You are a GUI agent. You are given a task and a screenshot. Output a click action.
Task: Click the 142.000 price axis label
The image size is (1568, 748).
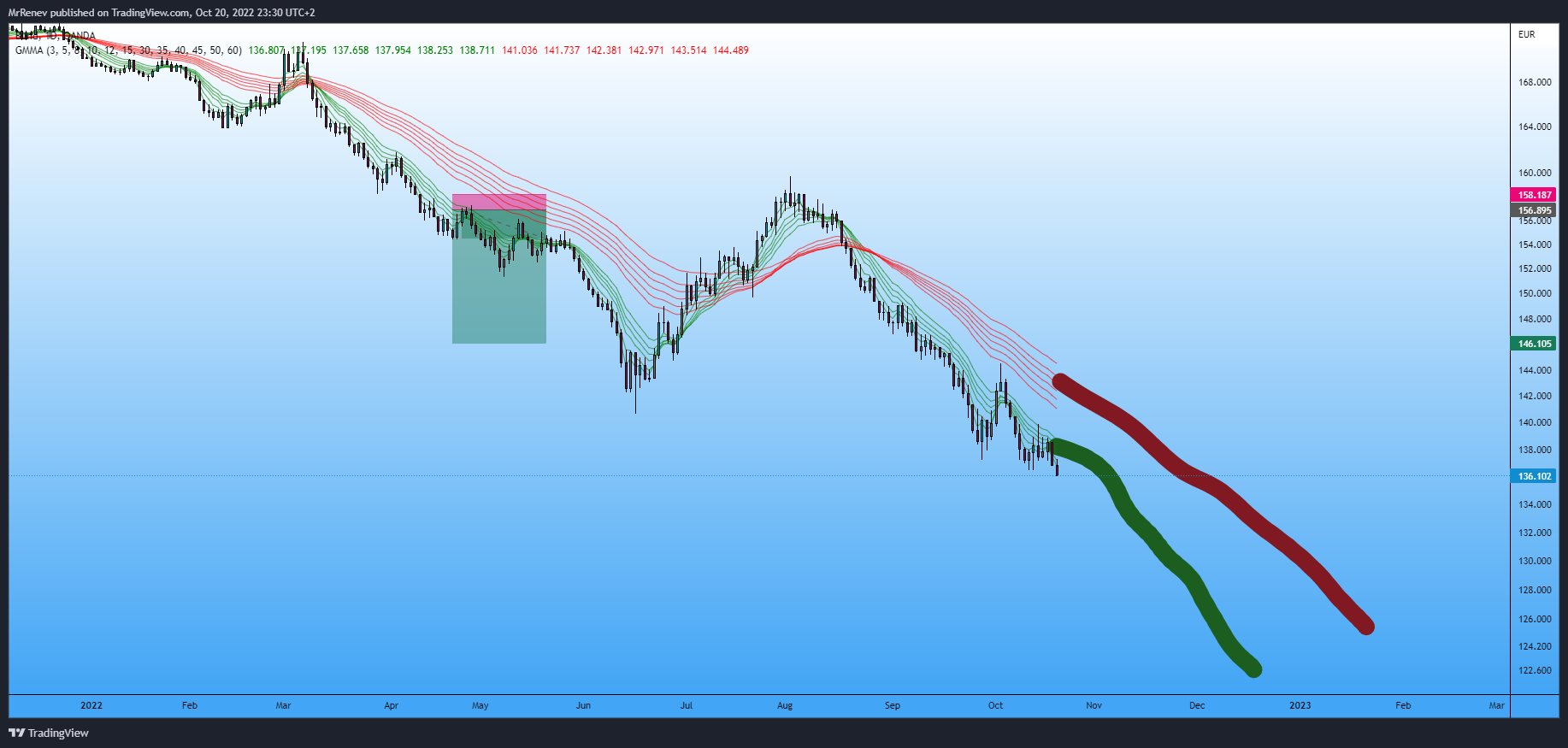(1535, 396)
